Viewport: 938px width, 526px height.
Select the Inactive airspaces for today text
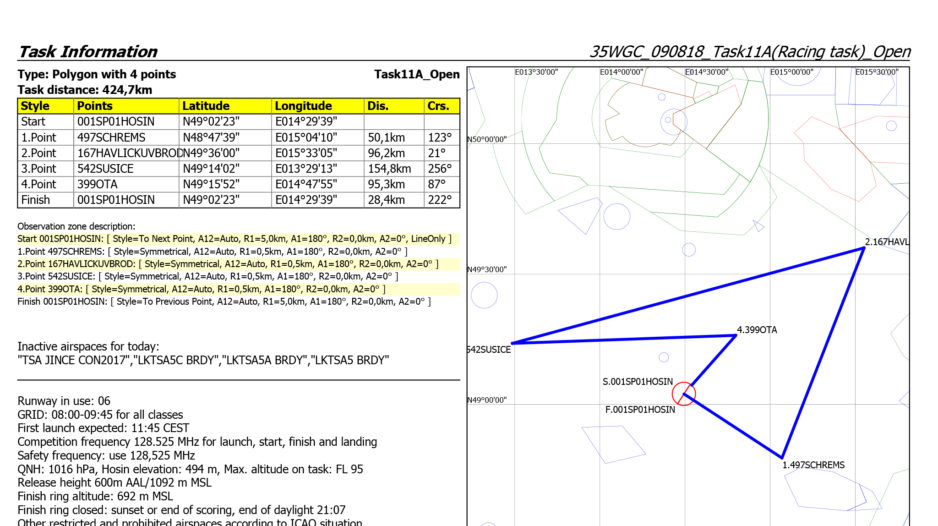82,345
